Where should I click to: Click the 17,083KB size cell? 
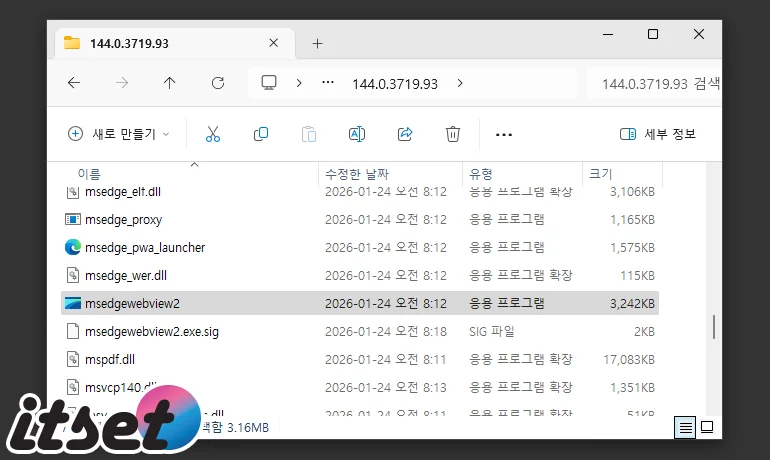pyautogui.click(x=629, y=360)
